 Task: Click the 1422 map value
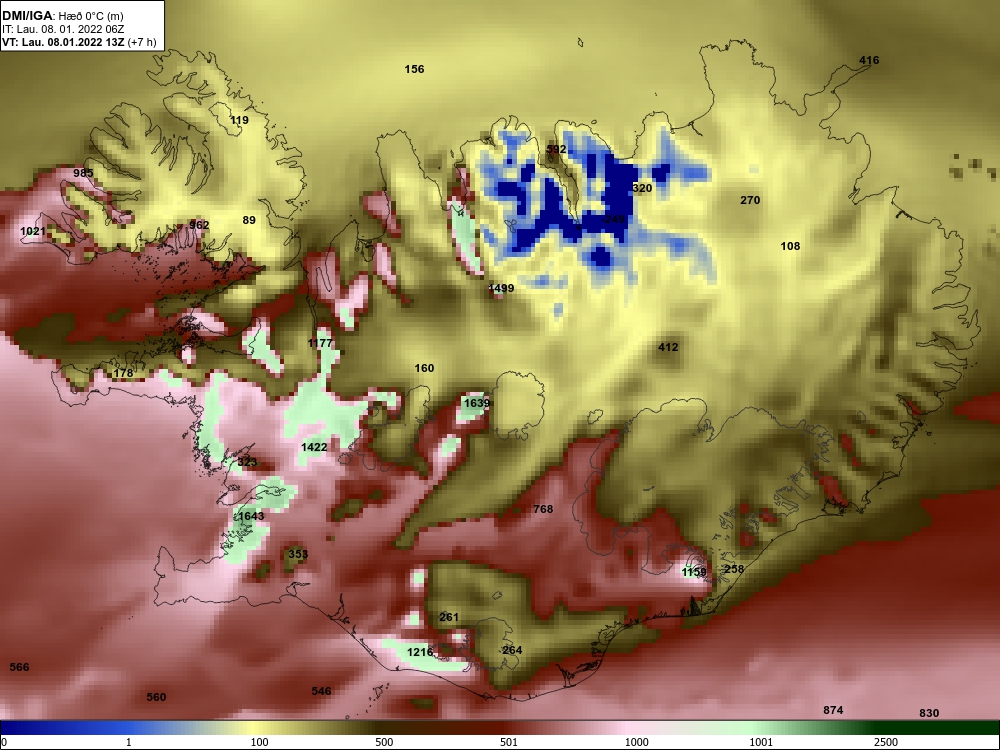314,447
